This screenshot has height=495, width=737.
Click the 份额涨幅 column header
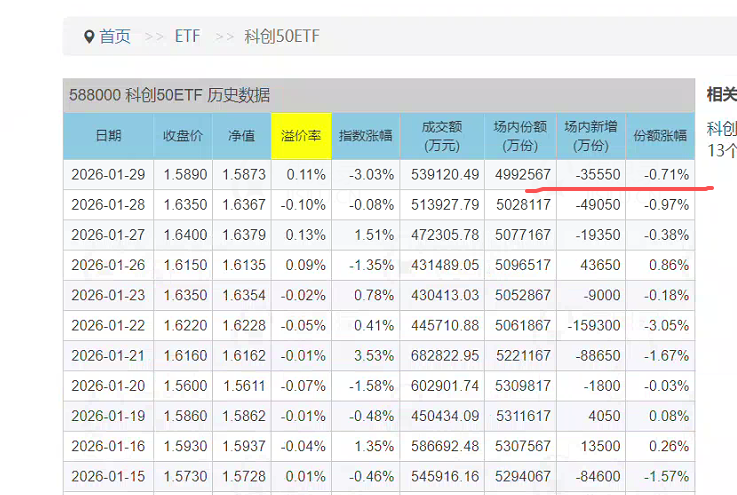coord(660,136)
